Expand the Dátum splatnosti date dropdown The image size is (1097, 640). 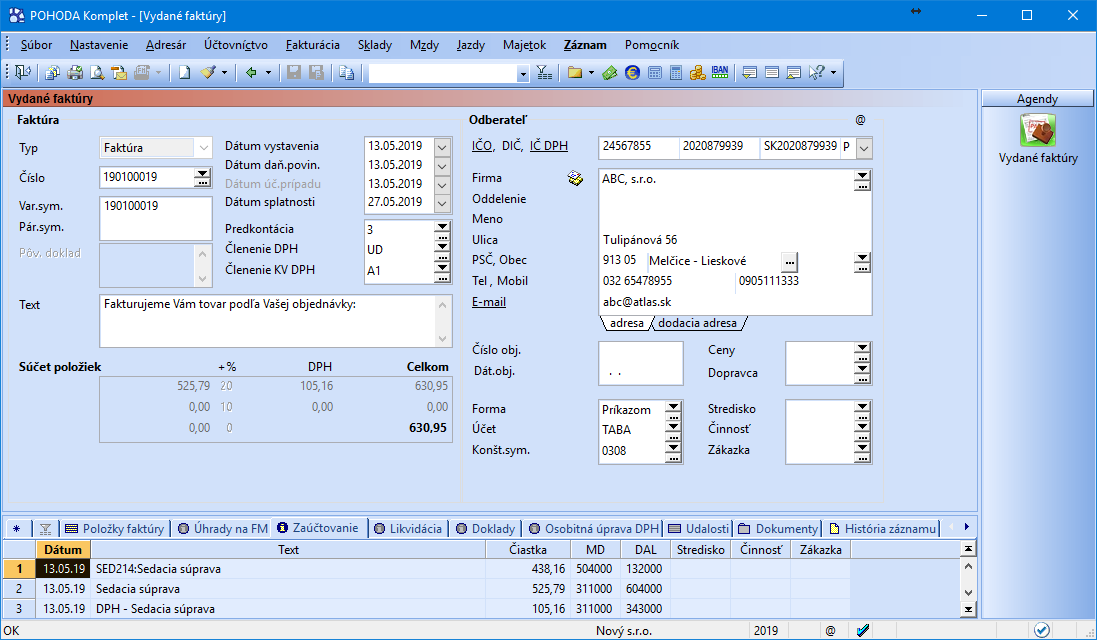(442, 203)
